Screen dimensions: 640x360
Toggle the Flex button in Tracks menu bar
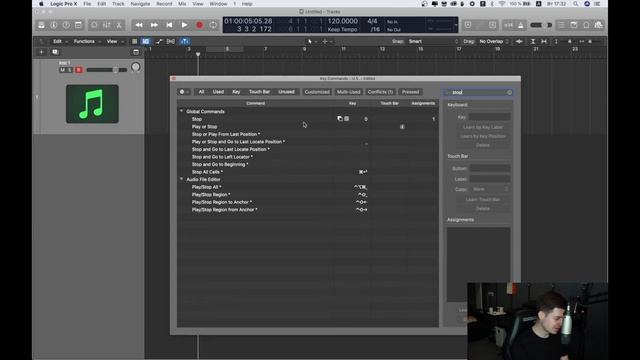(171, 42)
